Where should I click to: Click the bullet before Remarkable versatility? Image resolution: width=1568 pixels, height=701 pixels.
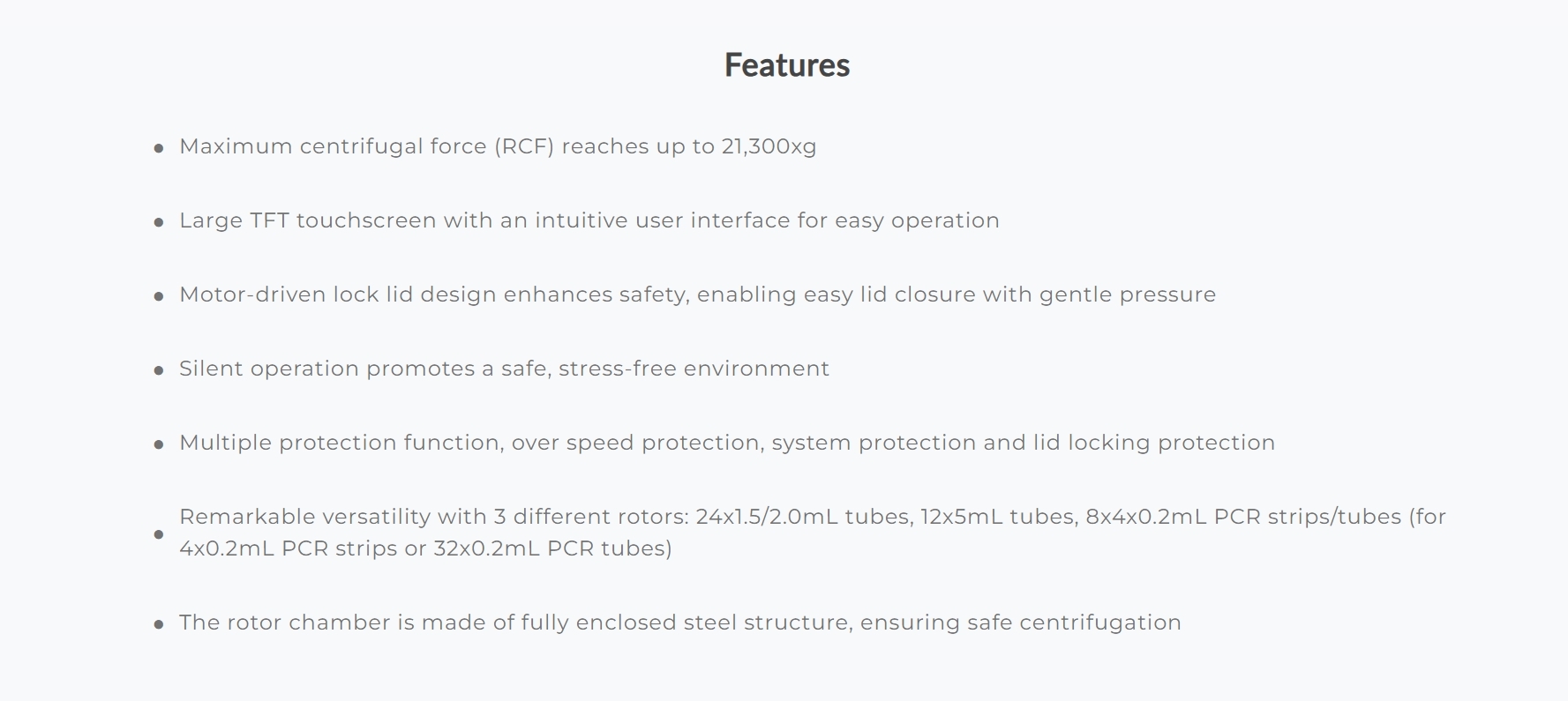coord(159,534)
